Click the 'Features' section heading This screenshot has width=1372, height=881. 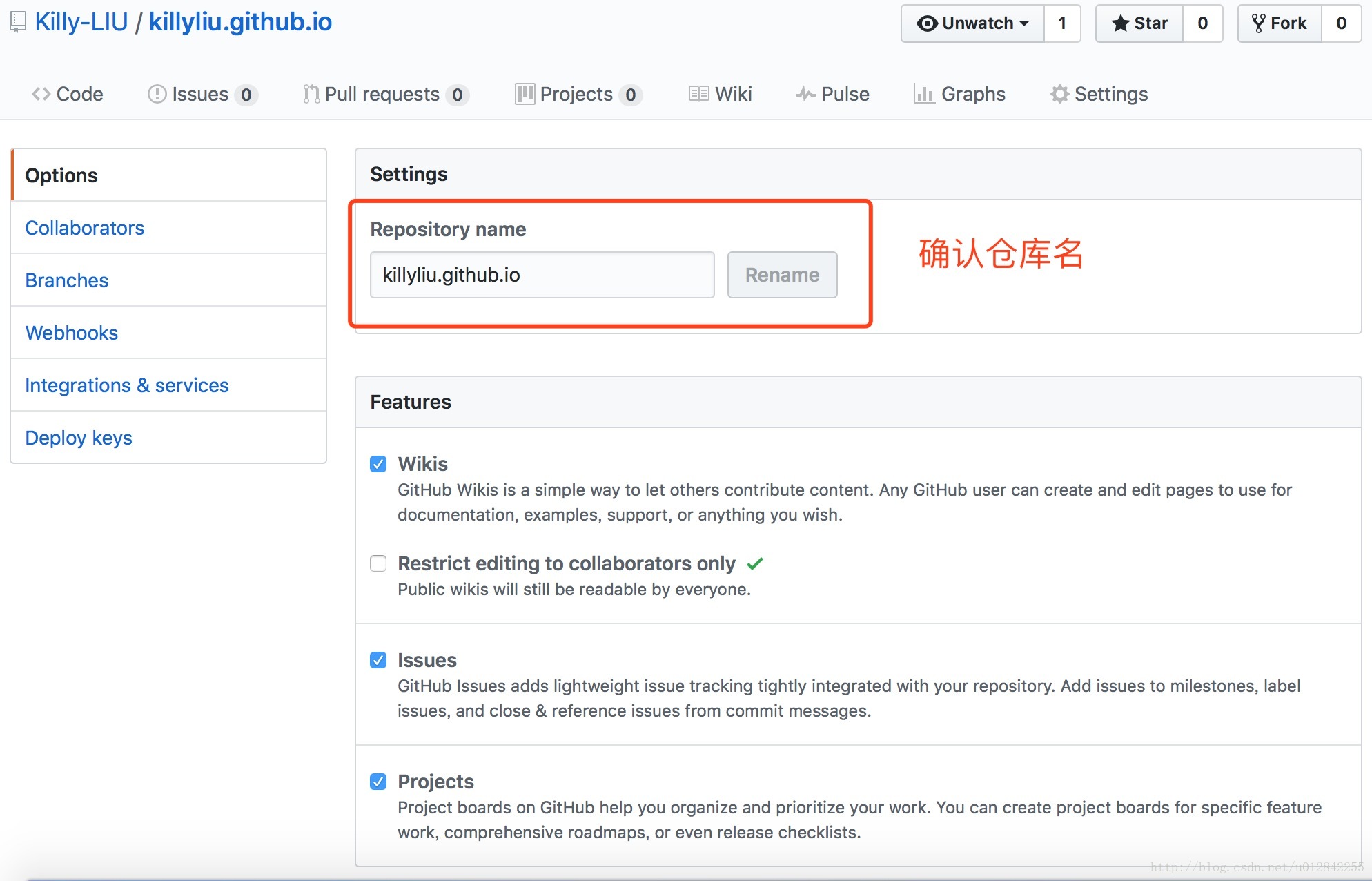tap(411, 402)
